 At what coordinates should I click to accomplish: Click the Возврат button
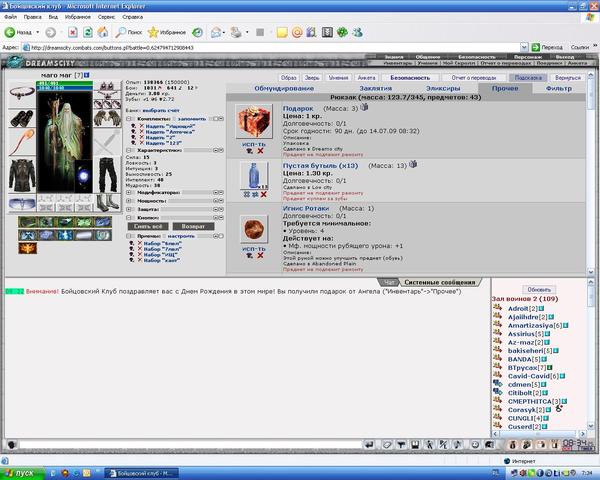(193, 227)
